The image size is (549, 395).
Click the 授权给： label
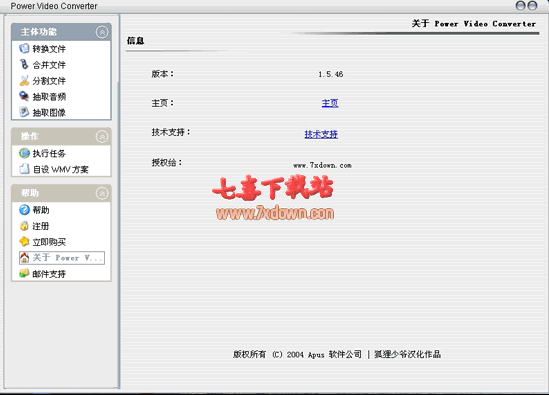(x=167, y=162)
